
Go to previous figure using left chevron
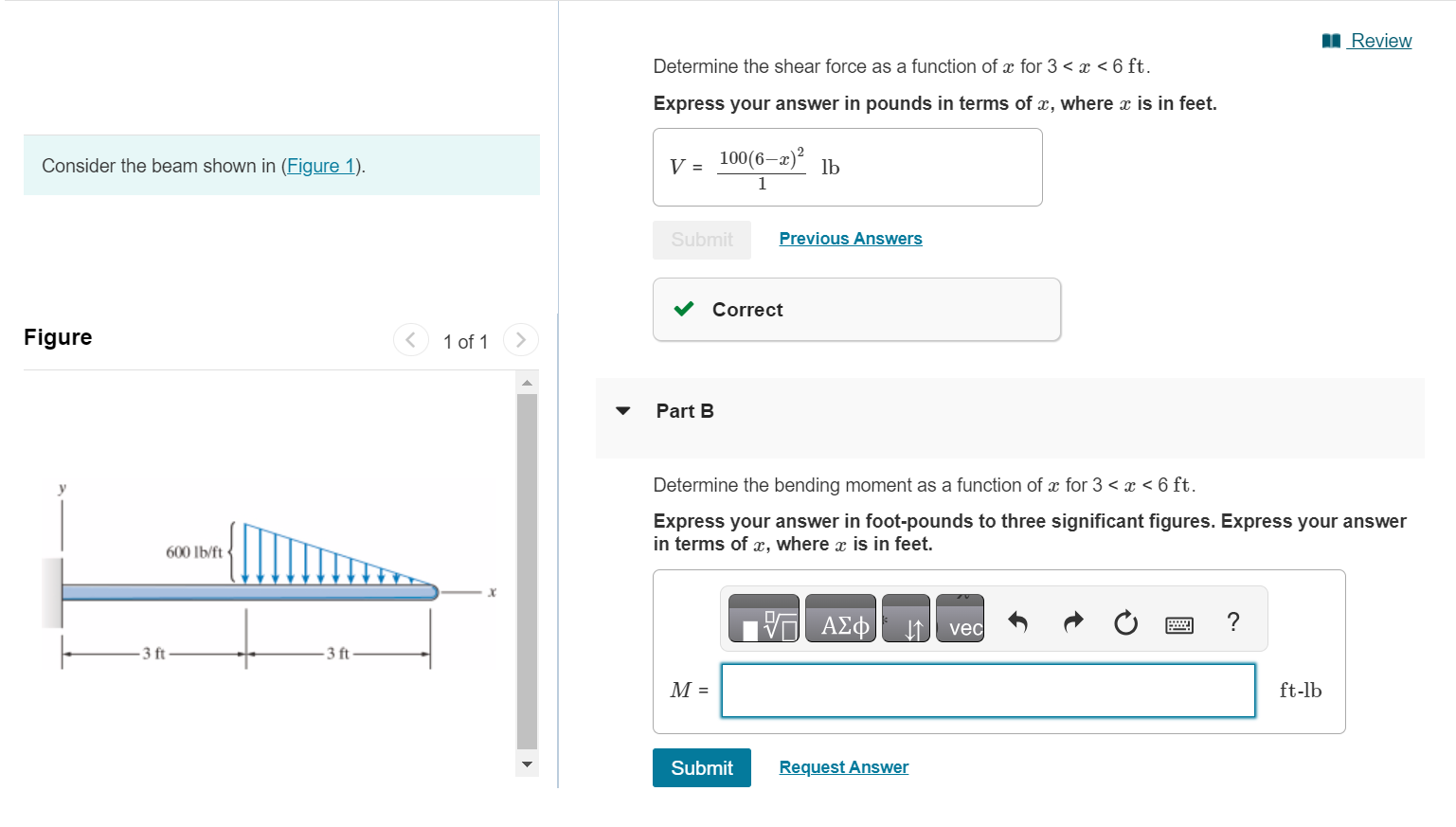click(x=410, y=339)
